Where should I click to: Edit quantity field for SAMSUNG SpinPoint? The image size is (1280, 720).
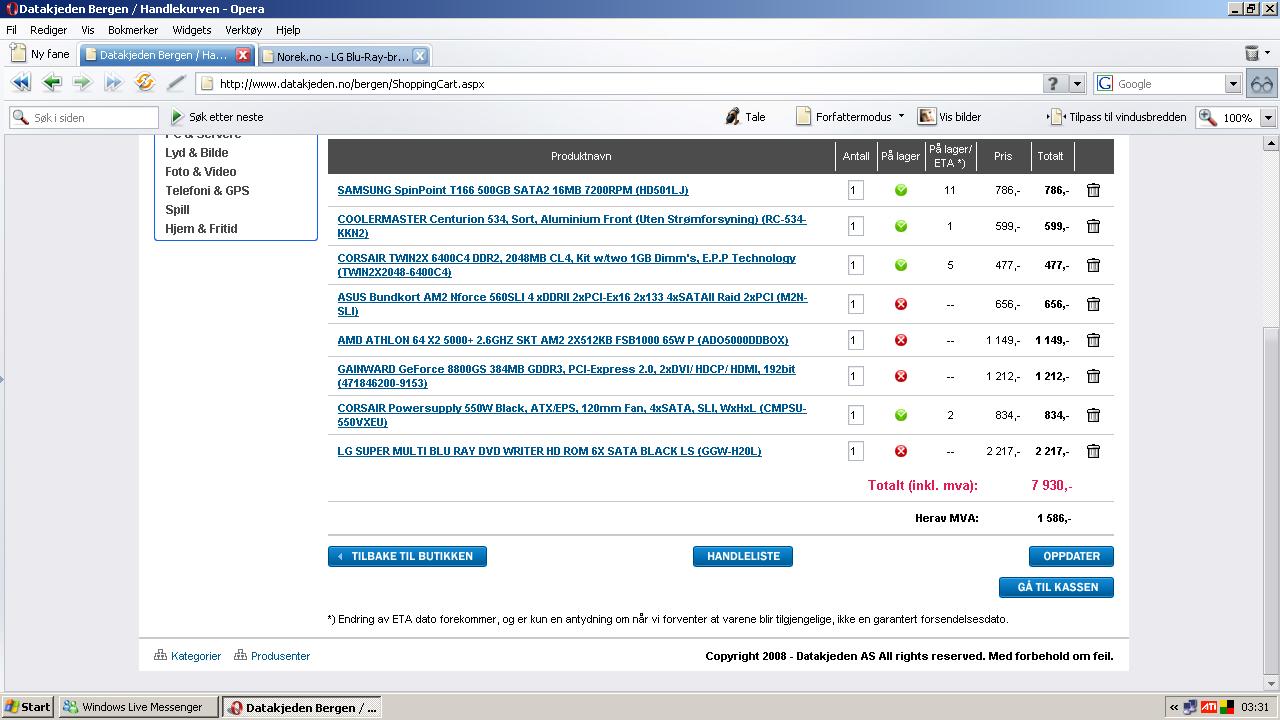point(855,190)
